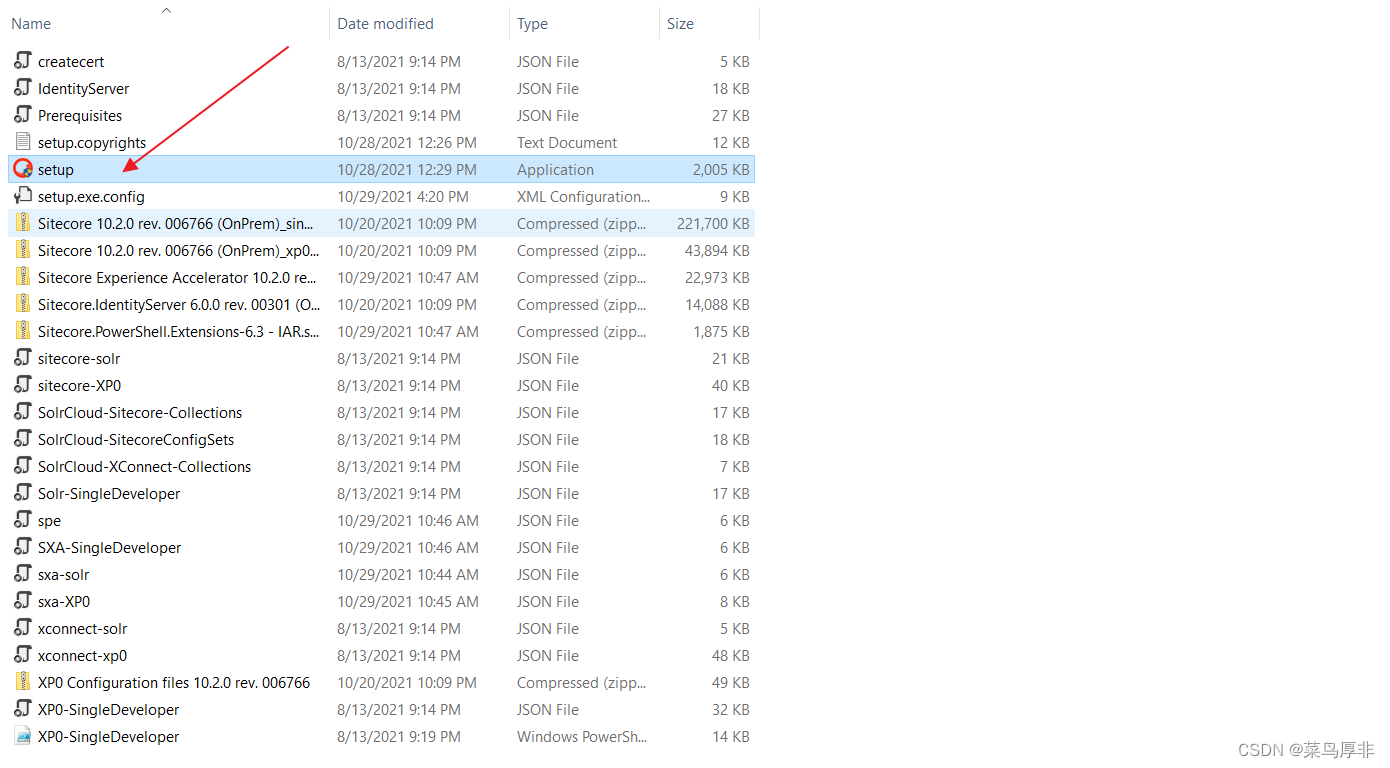Click the sitecore-XP0 JSON file icon
This screenshot has width=1390, height=768.
point(23,385)
